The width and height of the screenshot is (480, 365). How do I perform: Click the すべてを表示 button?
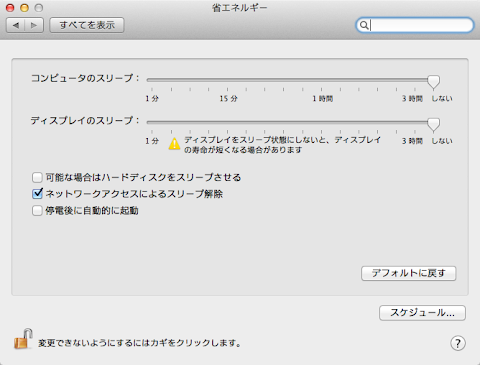tap(87, 25)
